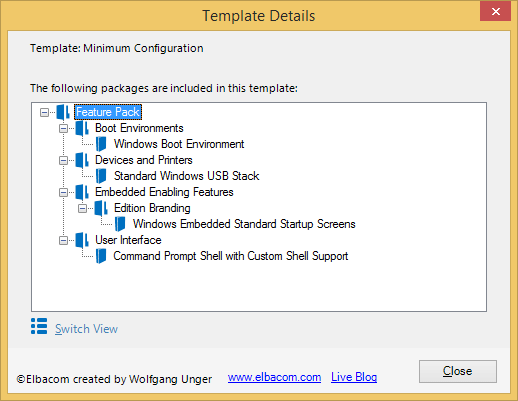This screenshot has height=401, width=518.
Task: Click the Close button
Action: tap(458, 371)
